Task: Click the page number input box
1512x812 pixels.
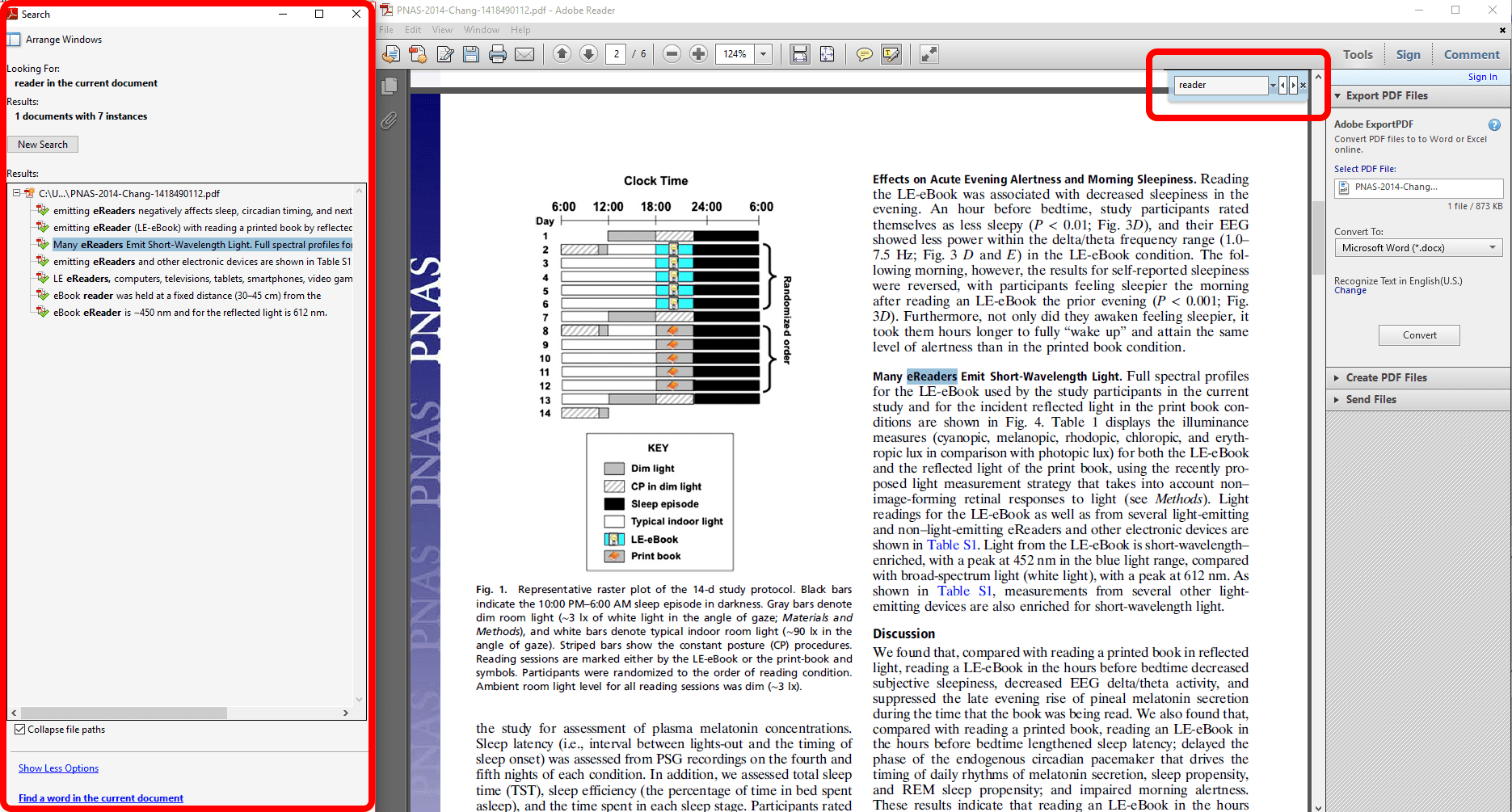Action: click(x=616, y=54)
